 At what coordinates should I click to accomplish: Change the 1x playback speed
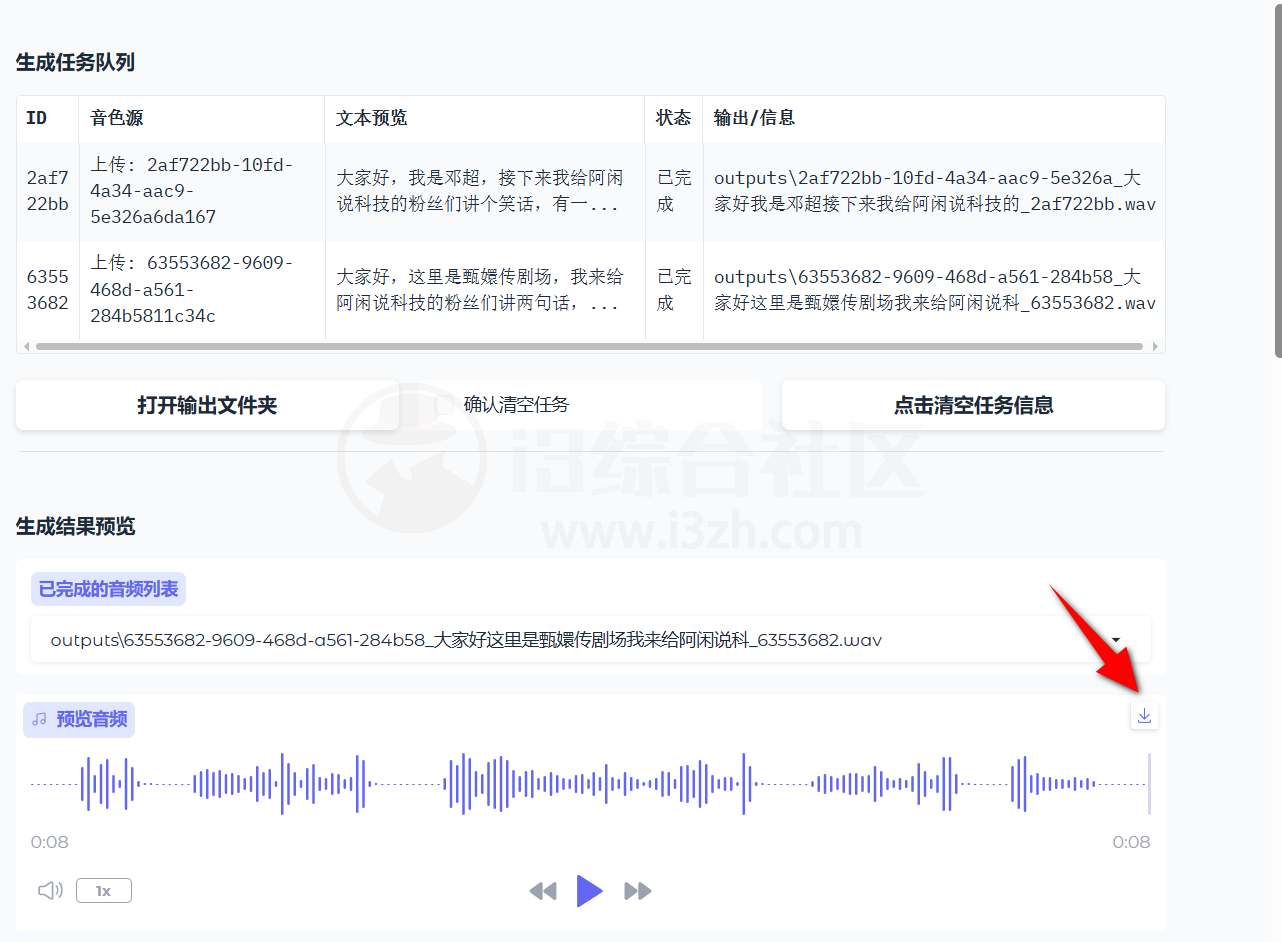(104, 890)
